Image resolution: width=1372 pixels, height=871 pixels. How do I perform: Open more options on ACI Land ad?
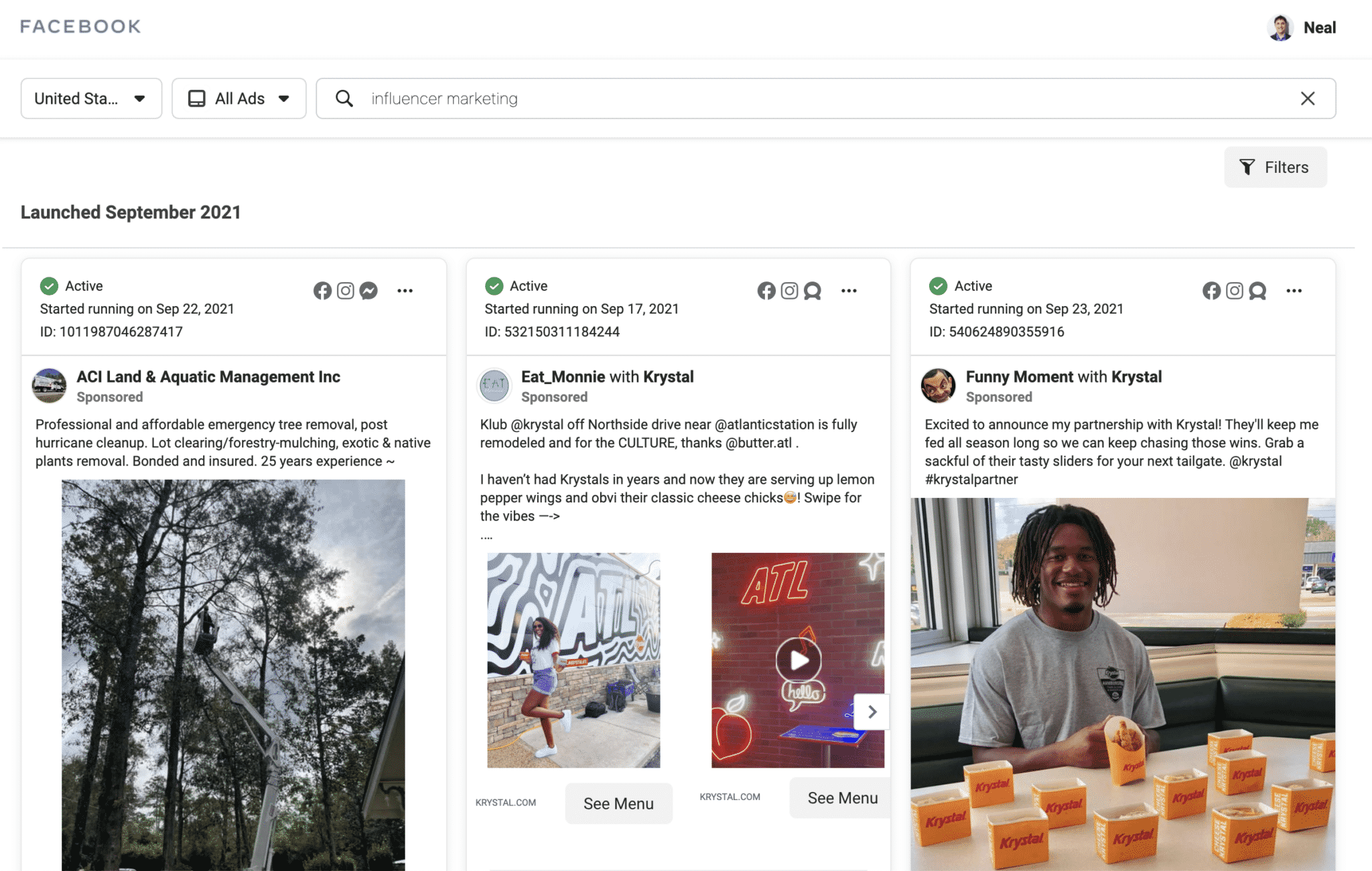pos(405,291)
